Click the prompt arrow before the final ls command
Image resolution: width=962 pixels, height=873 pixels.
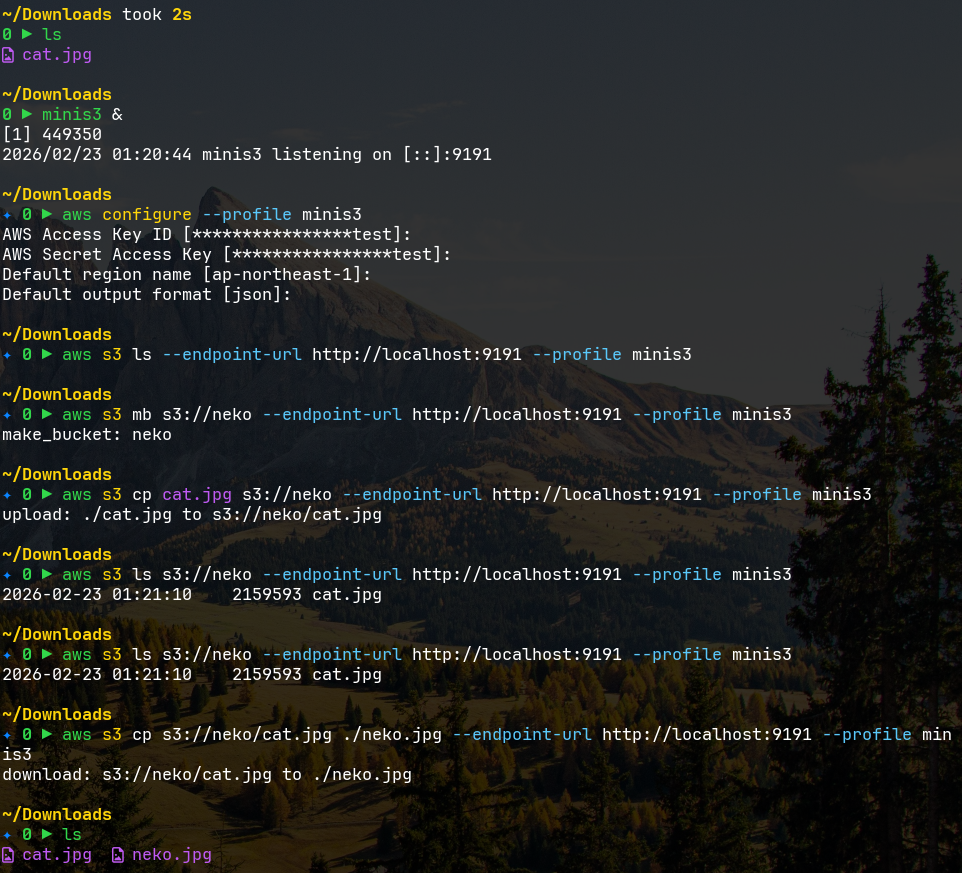tap(47, 835)
